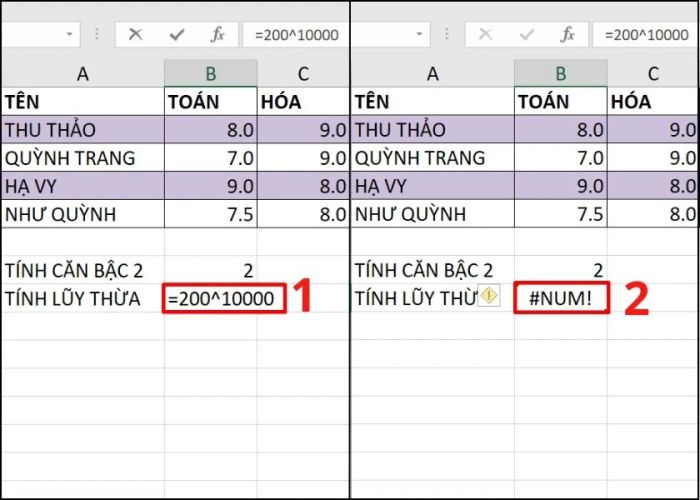Select QUỲNH TRANG name cell in left sheet
Image resolution: width=700 pixels, height=500 pixels.
[x=83, y=158]
